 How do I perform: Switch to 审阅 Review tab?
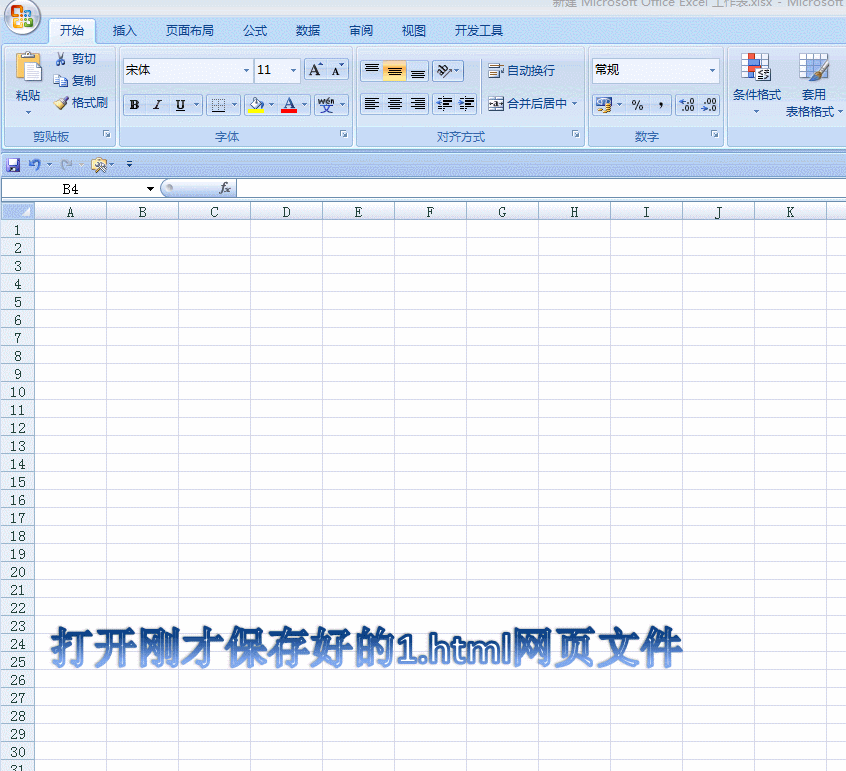[x=360, y=31]
